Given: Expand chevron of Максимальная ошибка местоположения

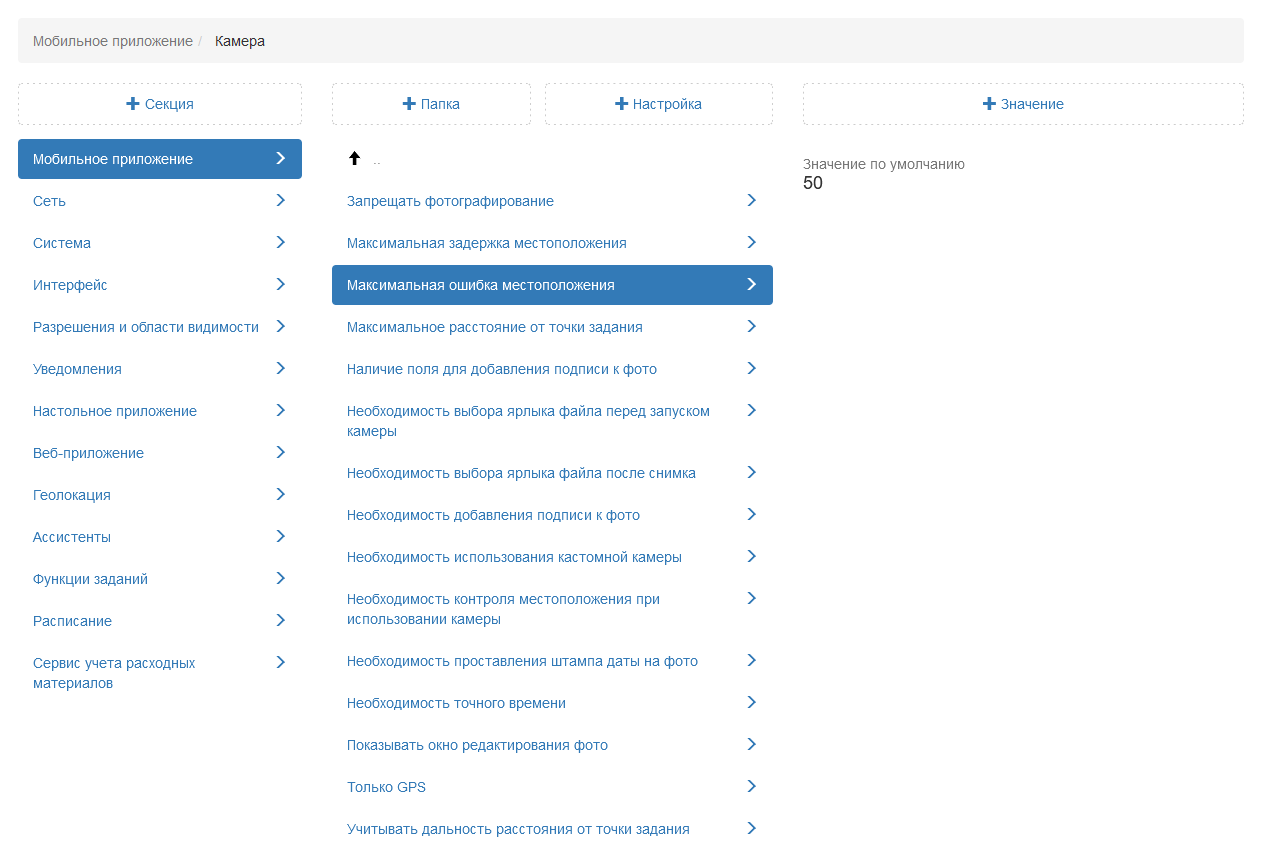Looking at the screenshot, I should [x=752, y=284].
